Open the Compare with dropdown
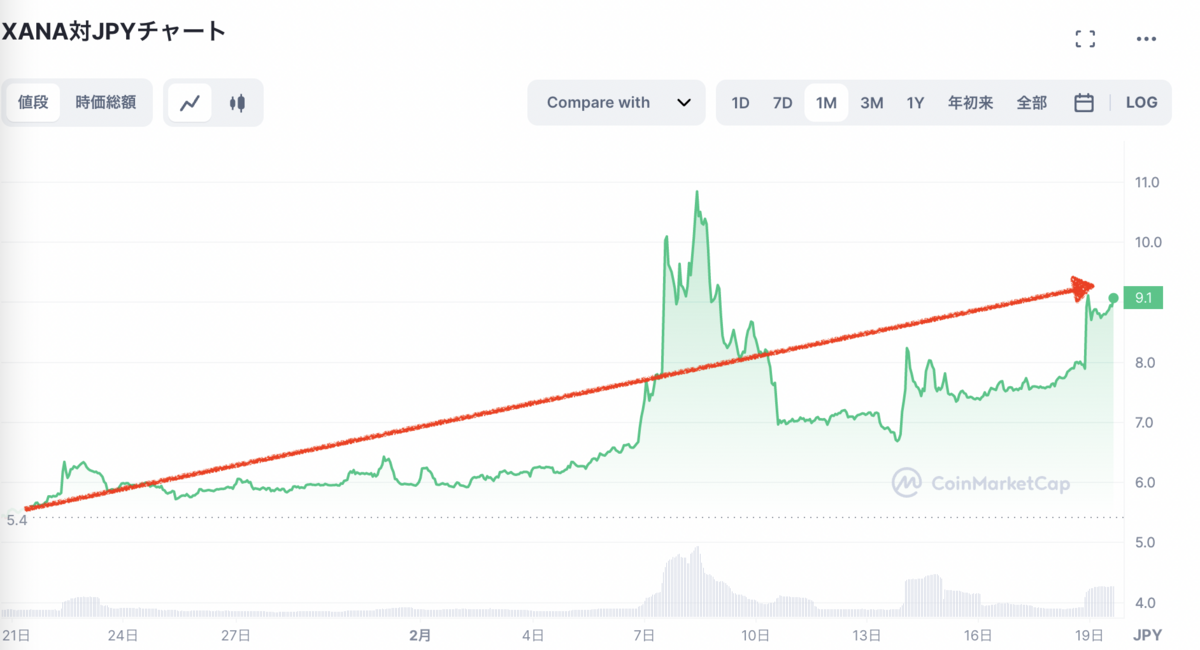 tap(617, 102)
